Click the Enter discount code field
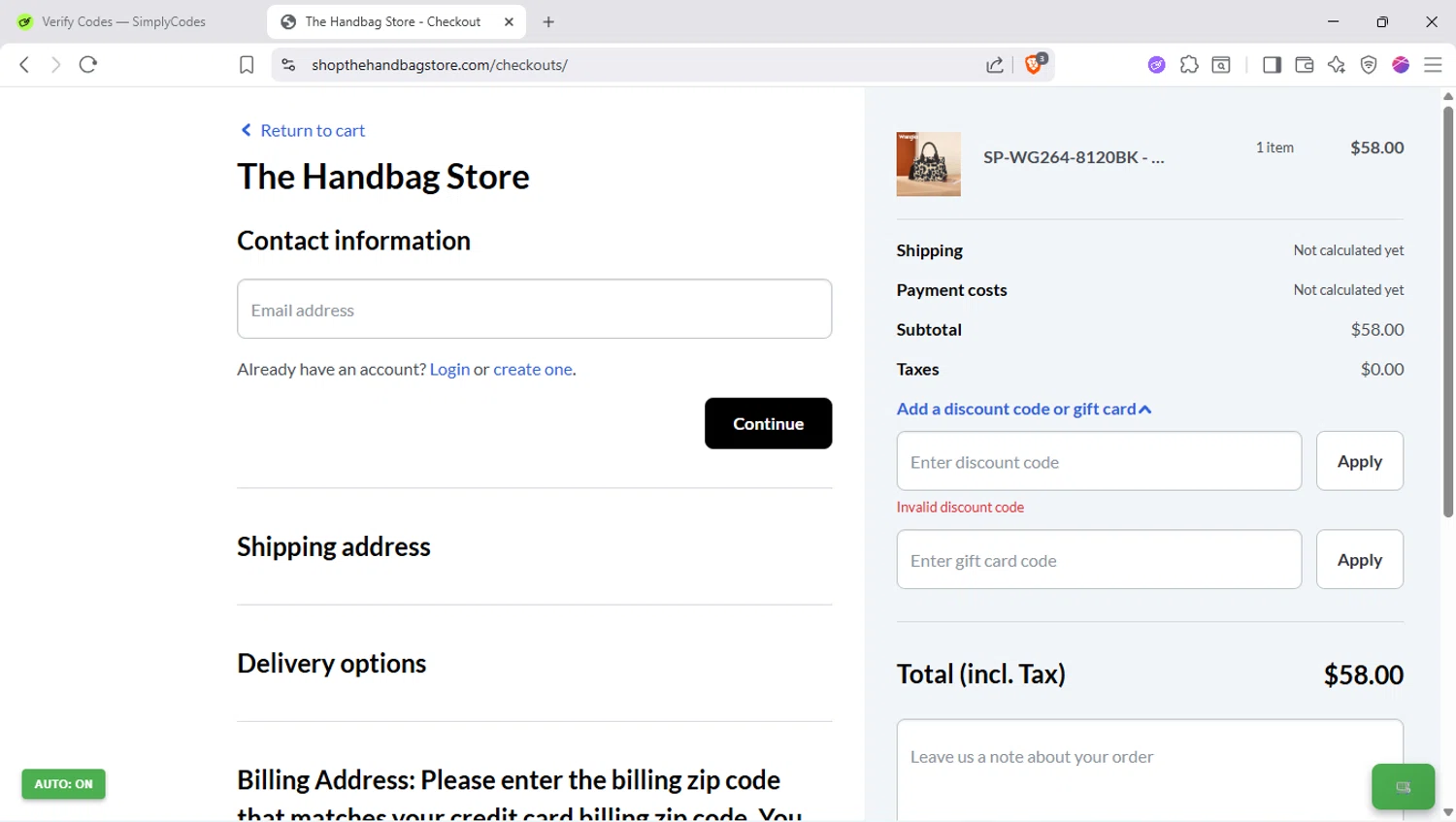This screenshot has width=1456, height=822. coord(1099,461)
